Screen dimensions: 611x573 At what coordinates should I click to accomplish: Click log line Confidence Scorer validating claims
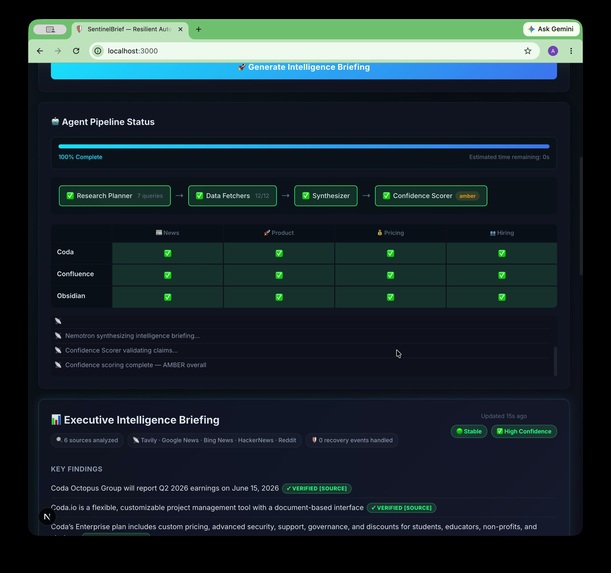[x=121, y=350]
